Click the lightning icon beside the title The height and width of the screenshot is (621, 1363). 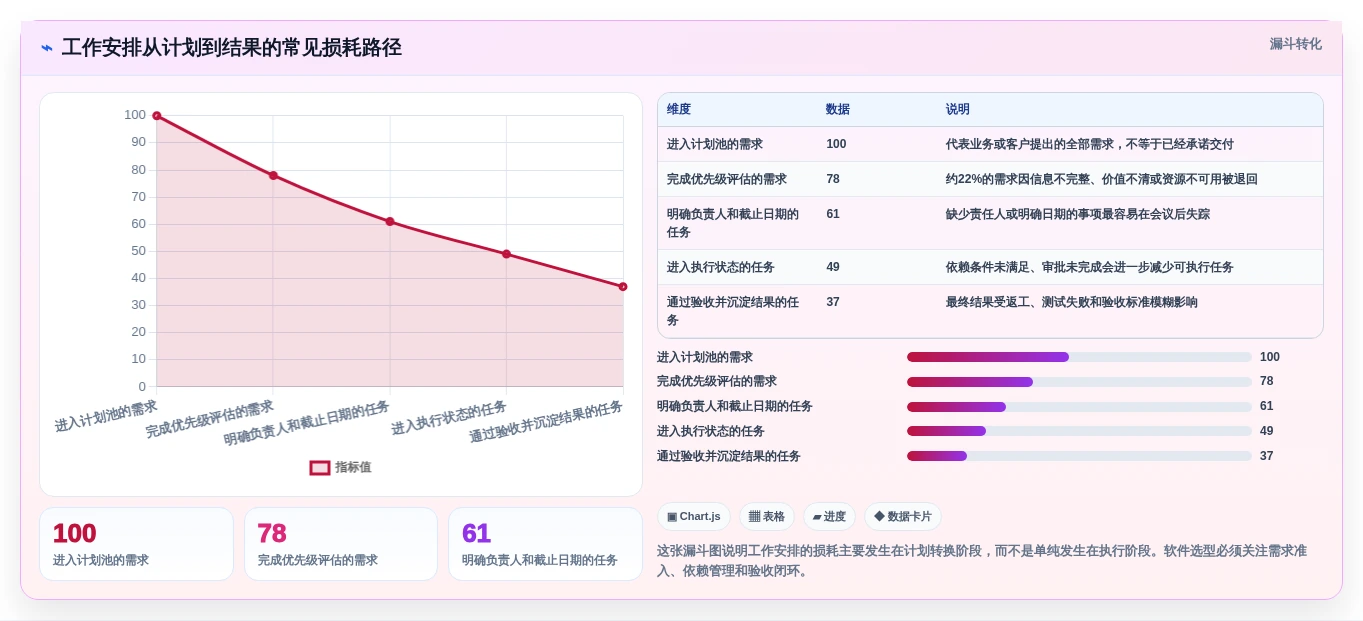point(47,48)
